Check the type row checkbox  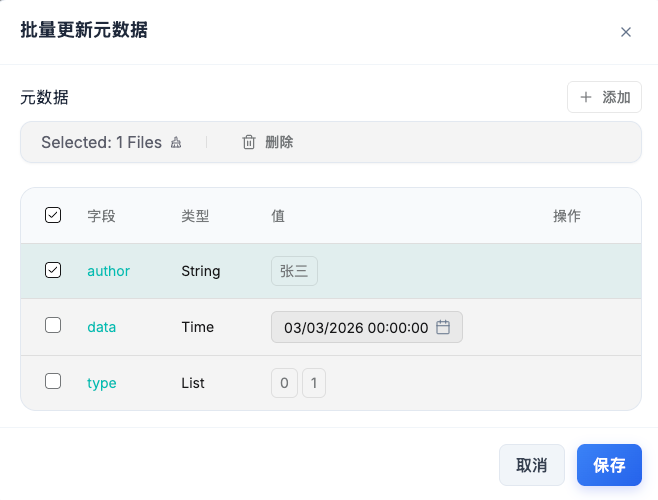click(53, 381)
